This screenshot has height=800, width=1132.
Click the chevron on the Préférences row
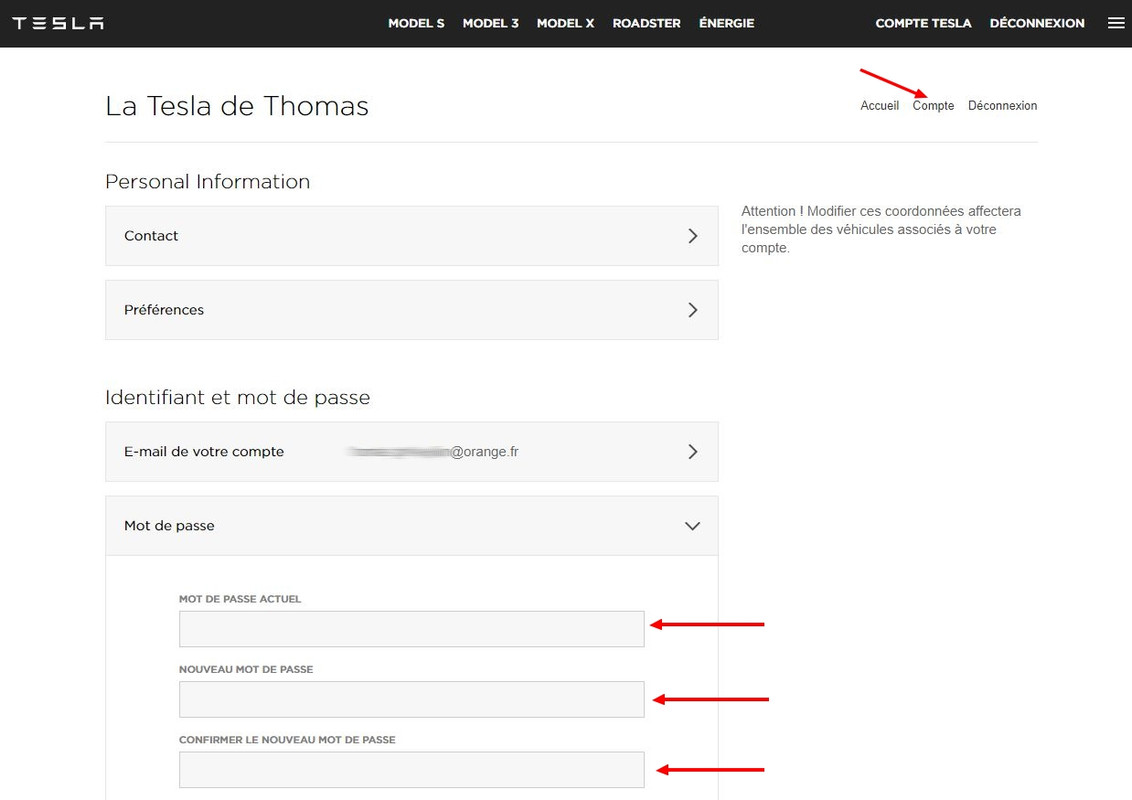coord(692,310)
